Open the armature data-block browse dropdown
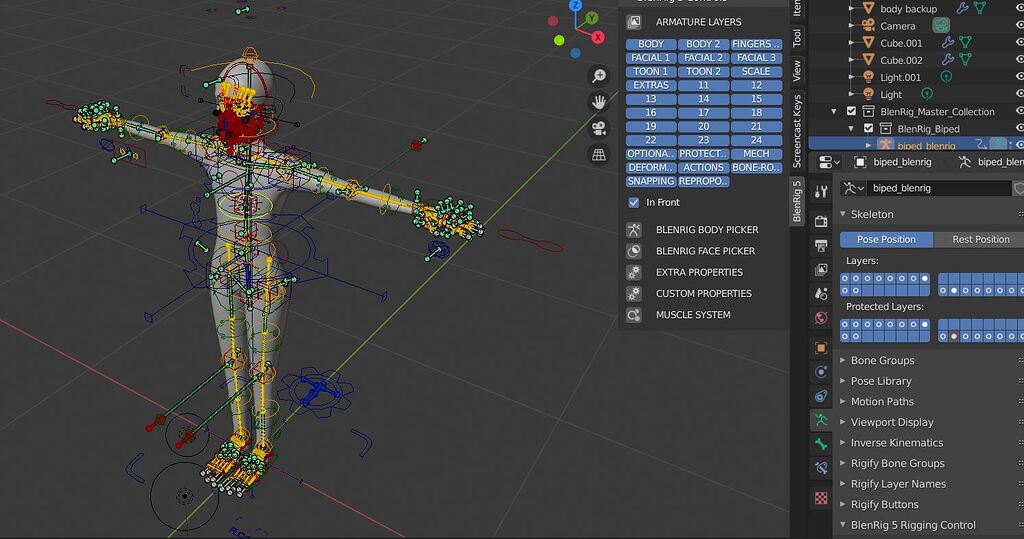 point(853,188)
